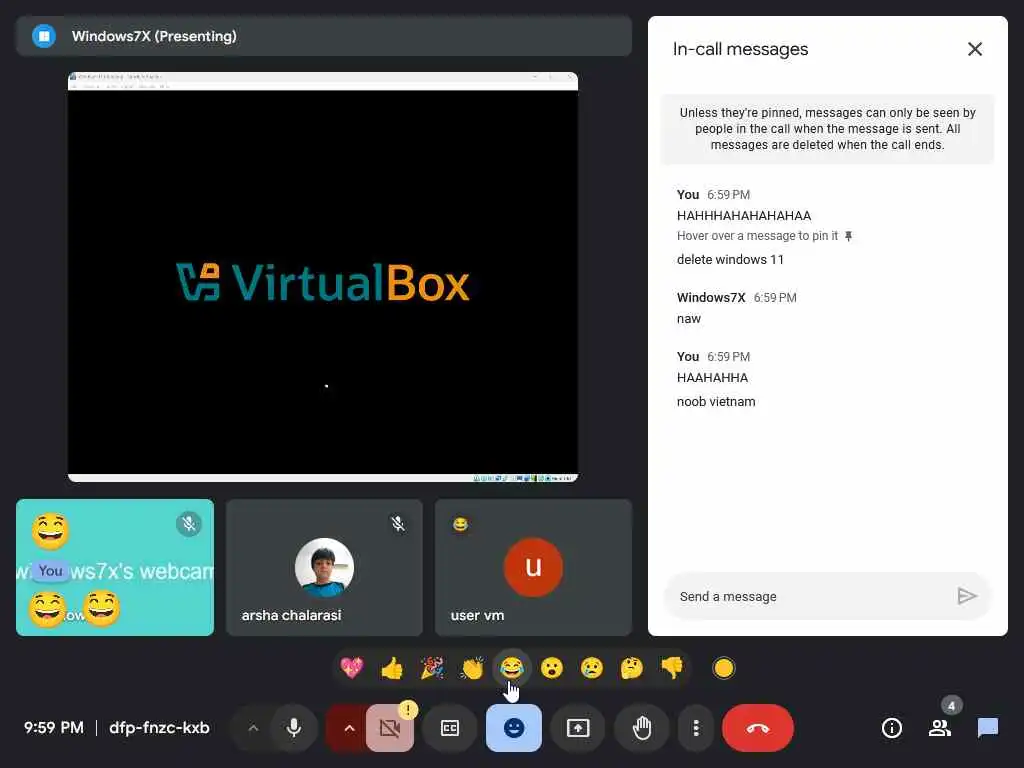Send the thumbs down reaction
The image size is (1024, 768).
pyautogui.click(x=672, y=668)
